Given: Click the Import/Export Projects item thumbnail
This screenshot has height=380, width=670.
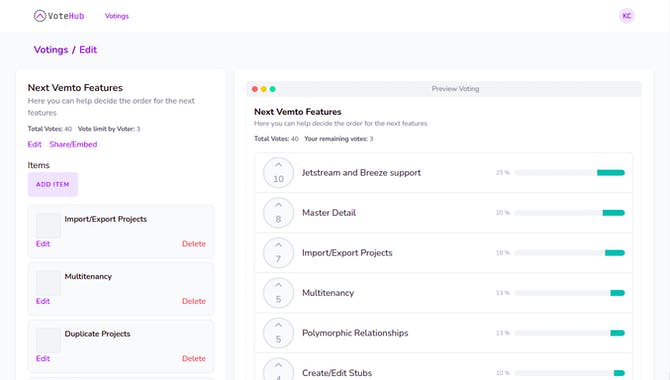Looking at the screenshot, I should pyautogui.click(x=48, y=225).
